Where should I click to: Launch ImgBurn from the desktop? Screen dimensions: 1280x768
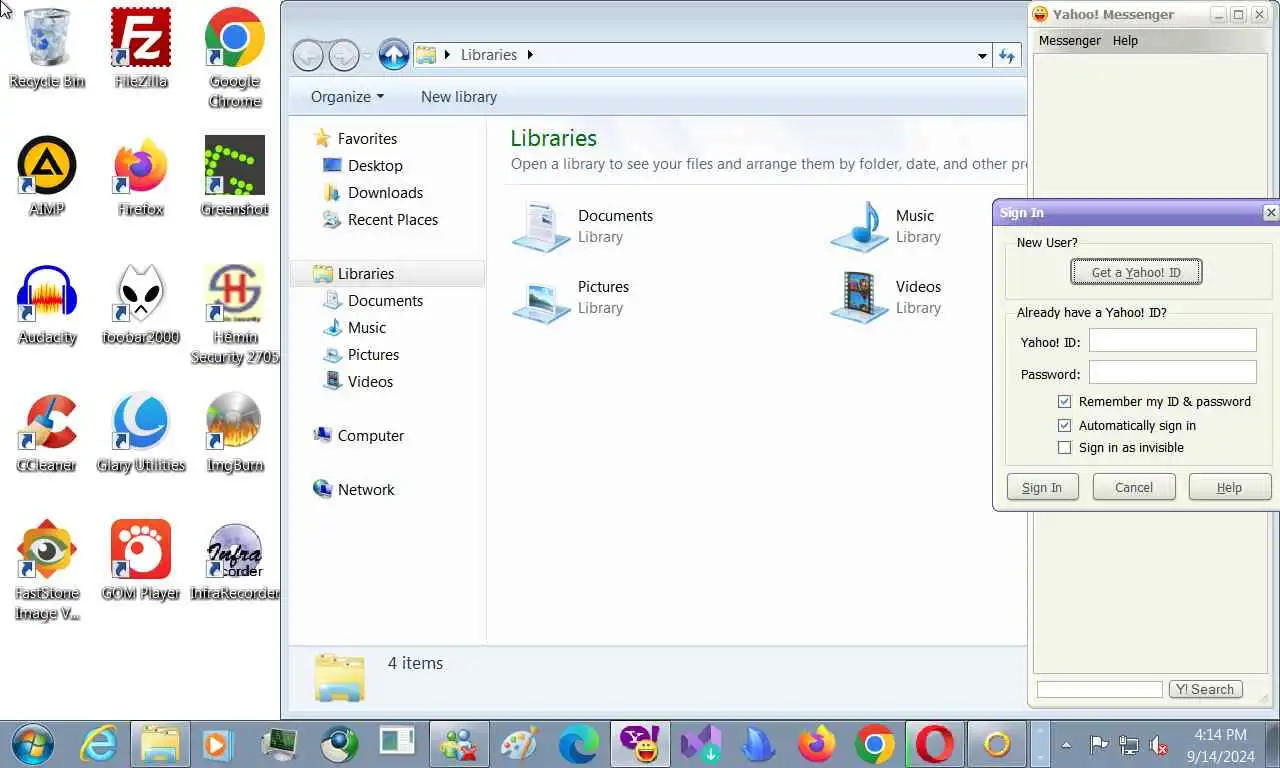[x=234, y=432]
